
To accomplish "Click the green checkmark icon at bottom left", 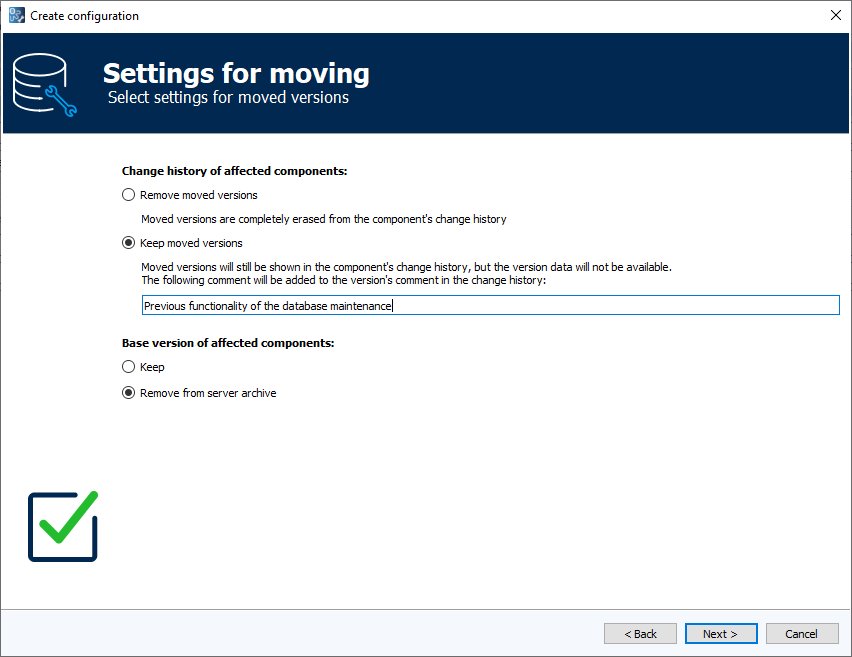I will [x=62, y=525].
